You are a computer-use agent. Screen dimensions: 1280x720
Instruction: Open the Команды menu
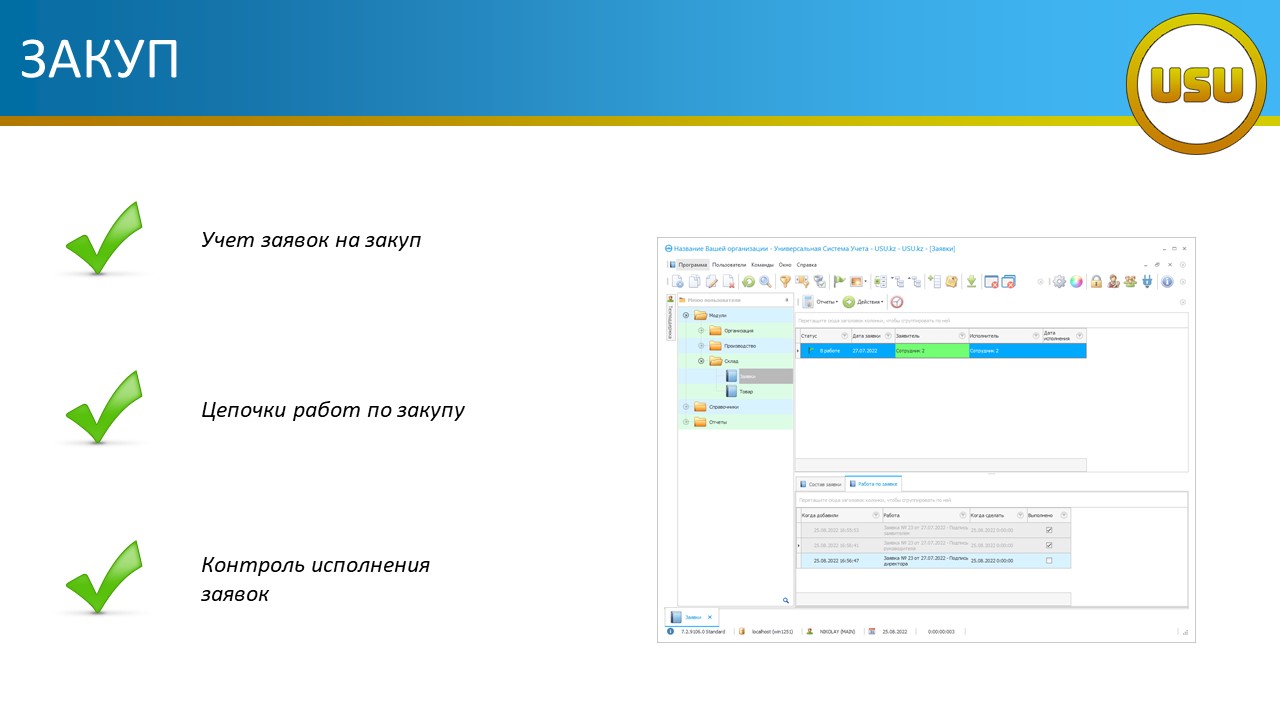click(762, 264)
